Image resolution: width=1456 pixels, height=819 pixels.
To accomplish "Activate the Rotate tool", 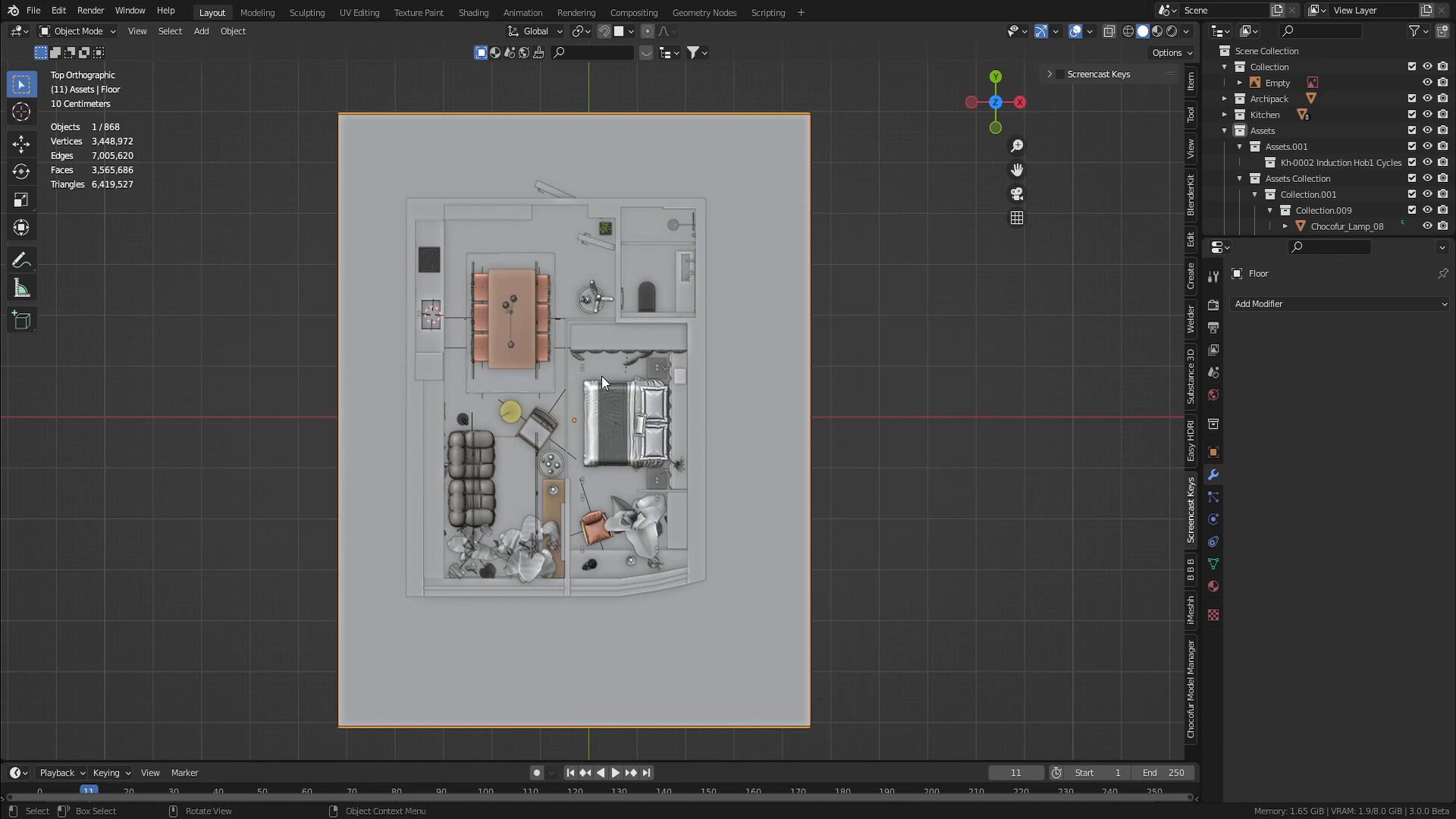I will tap(21, 172).
